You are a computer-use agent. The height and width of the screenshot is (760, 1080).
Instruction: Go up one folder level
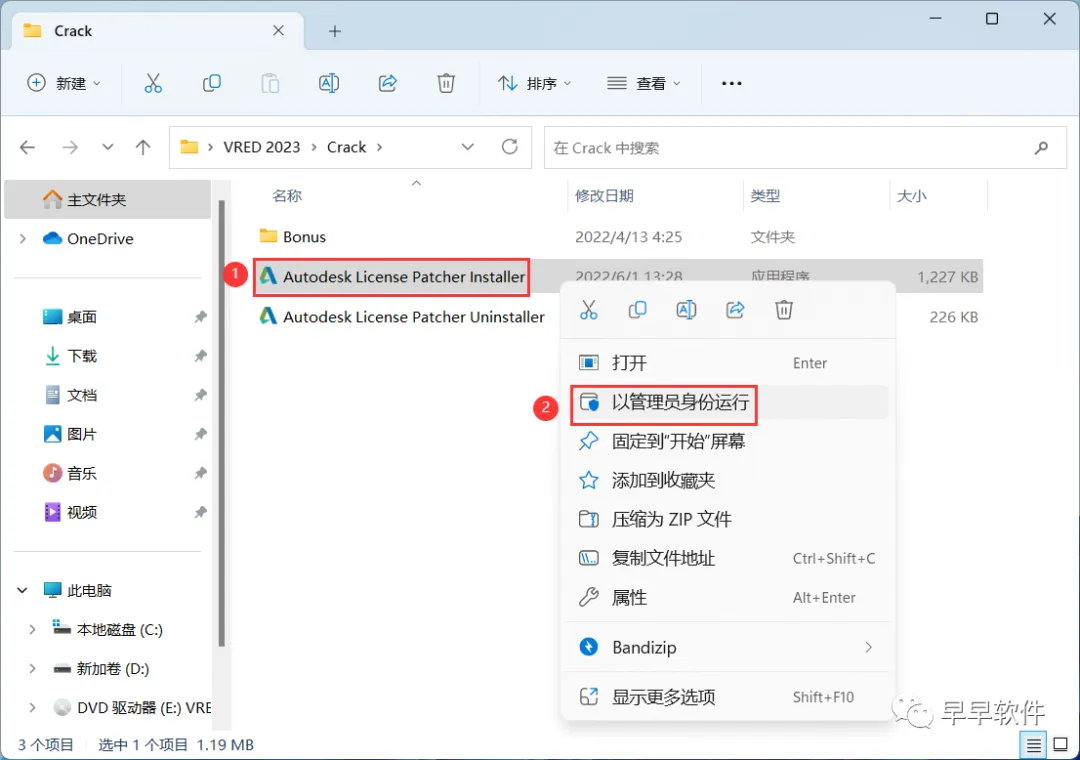click(143, 147)
